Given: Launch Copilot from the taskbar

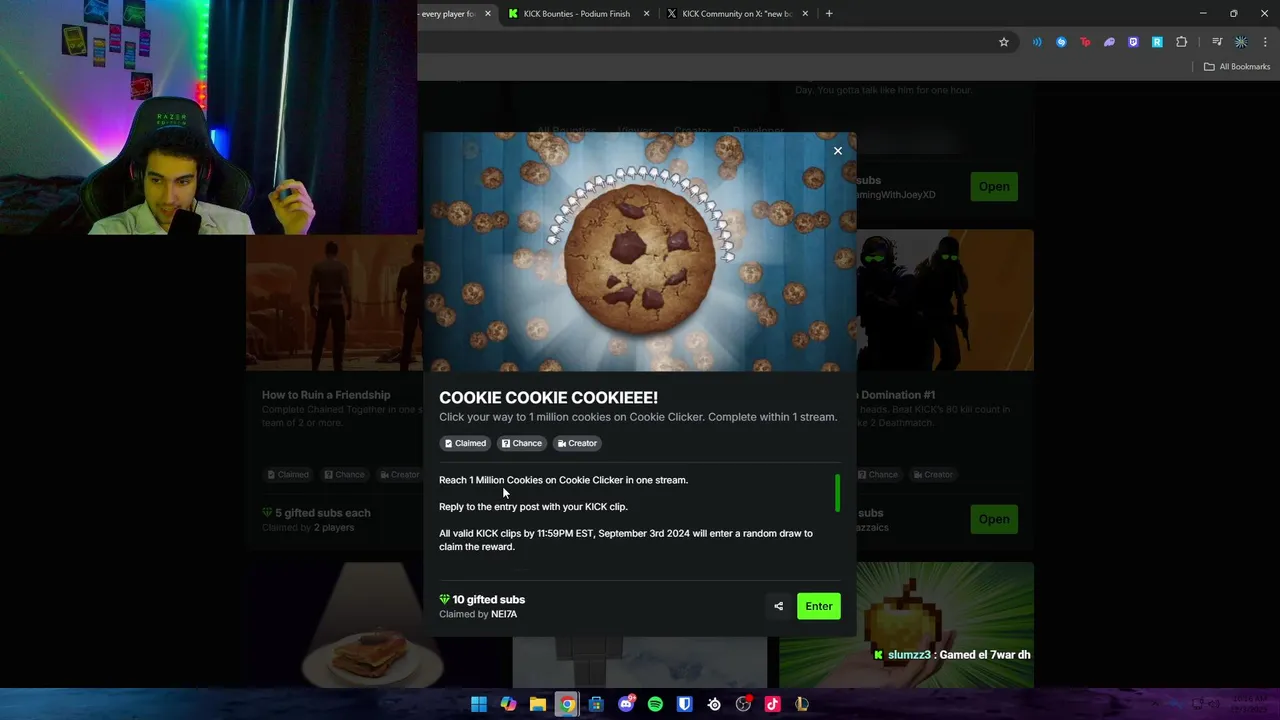Looking at the screenshot, I should click(508, 704).
